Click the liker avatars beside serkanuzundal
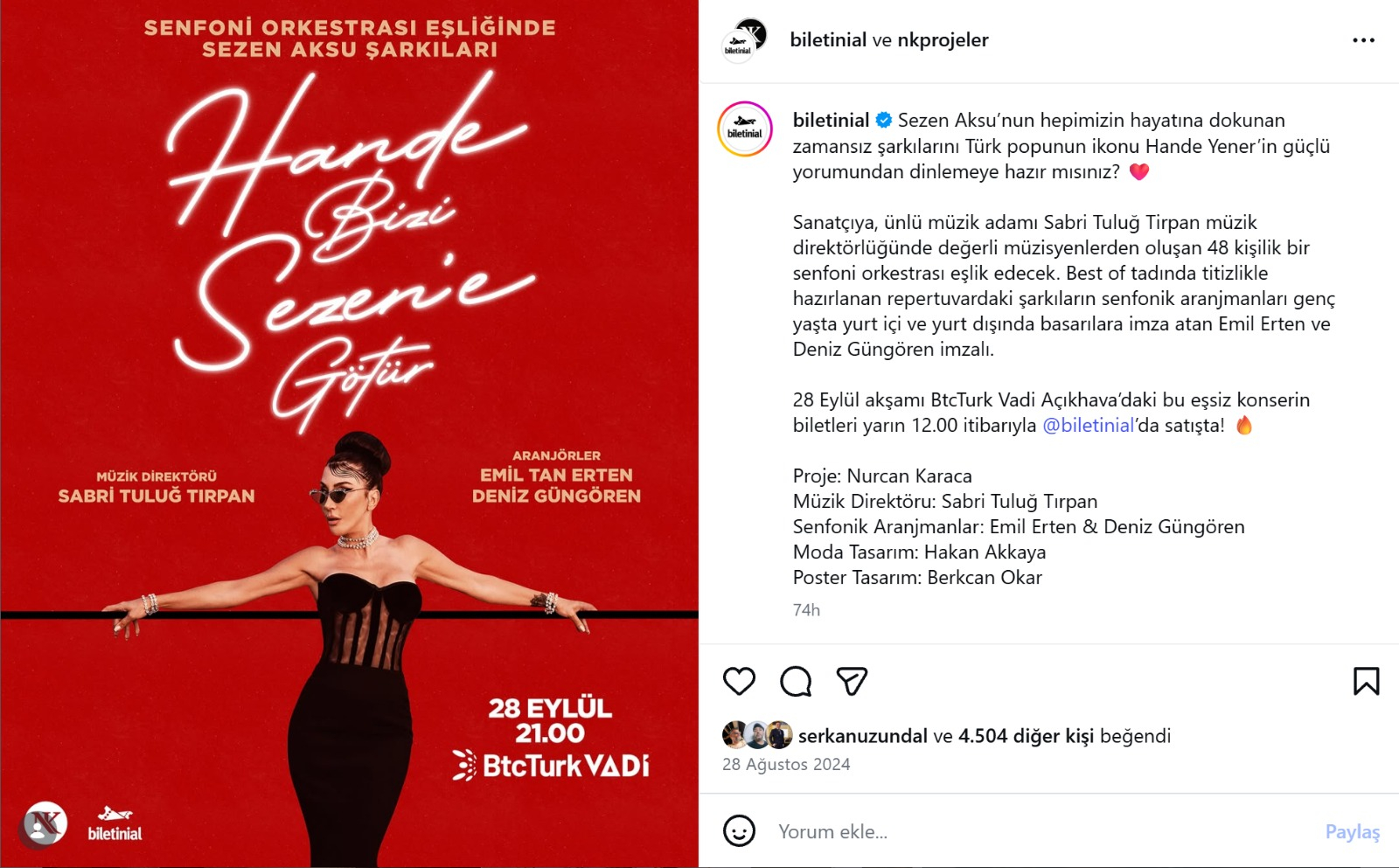Screen dimensions: 1399x868 pos(757,735)
